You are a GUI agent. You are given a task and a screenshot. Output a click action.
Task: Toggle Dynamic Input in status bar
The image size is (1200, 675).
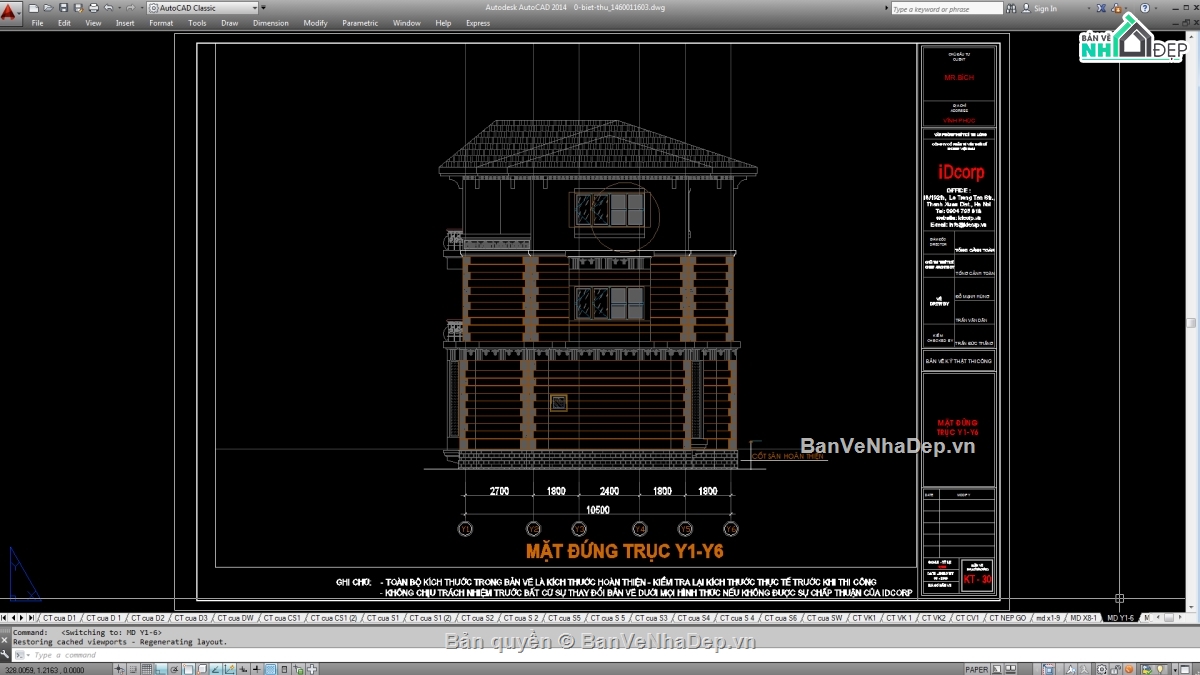point(243,668)
